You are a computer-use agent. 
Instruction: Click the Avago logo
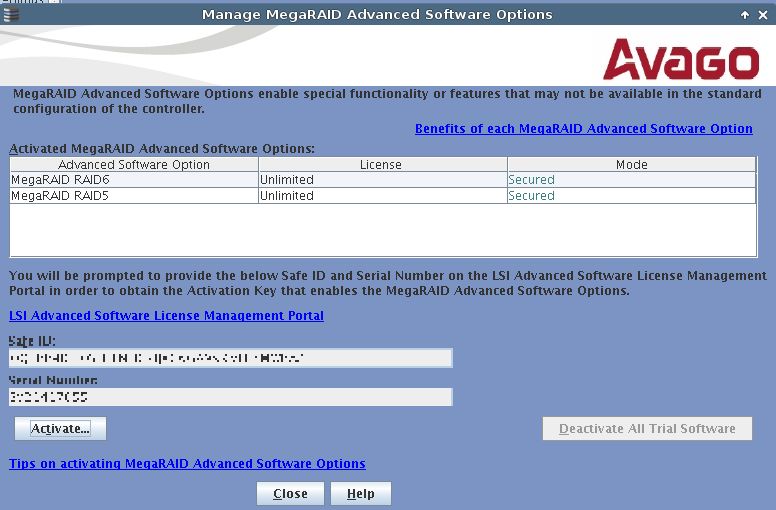pos(681,59)
